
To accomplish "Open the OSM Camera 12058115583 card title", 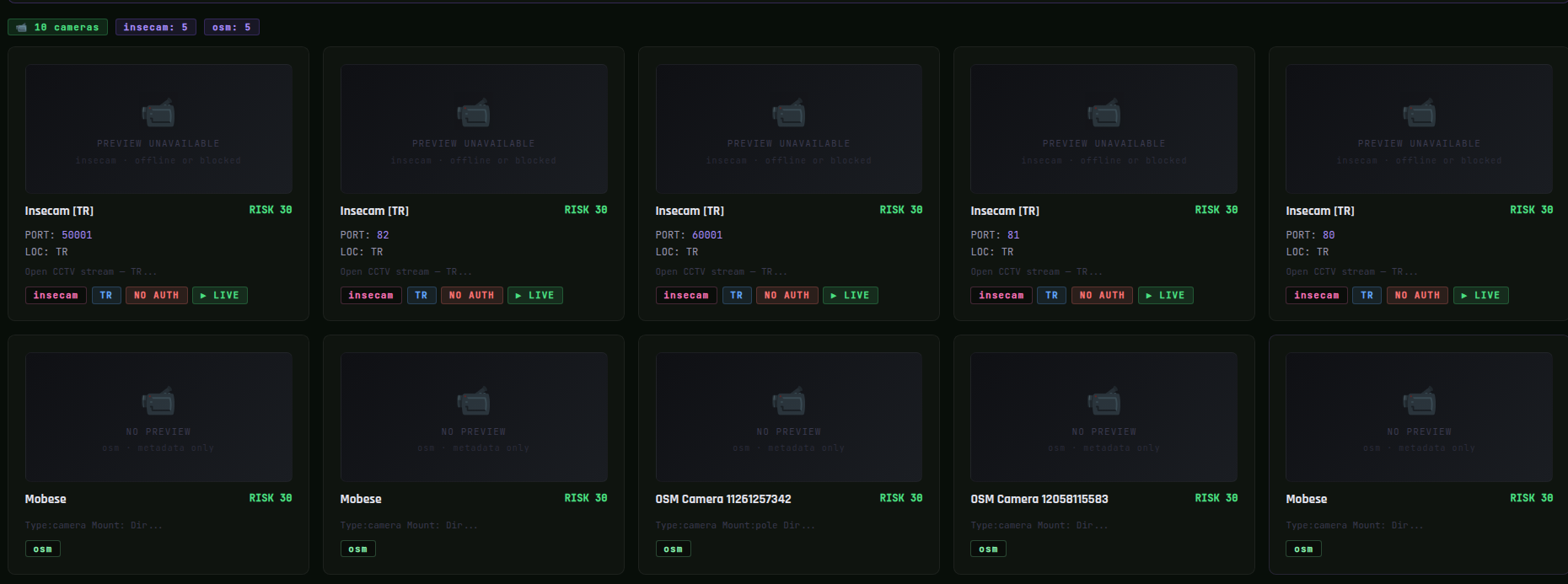I will 1039,499.
